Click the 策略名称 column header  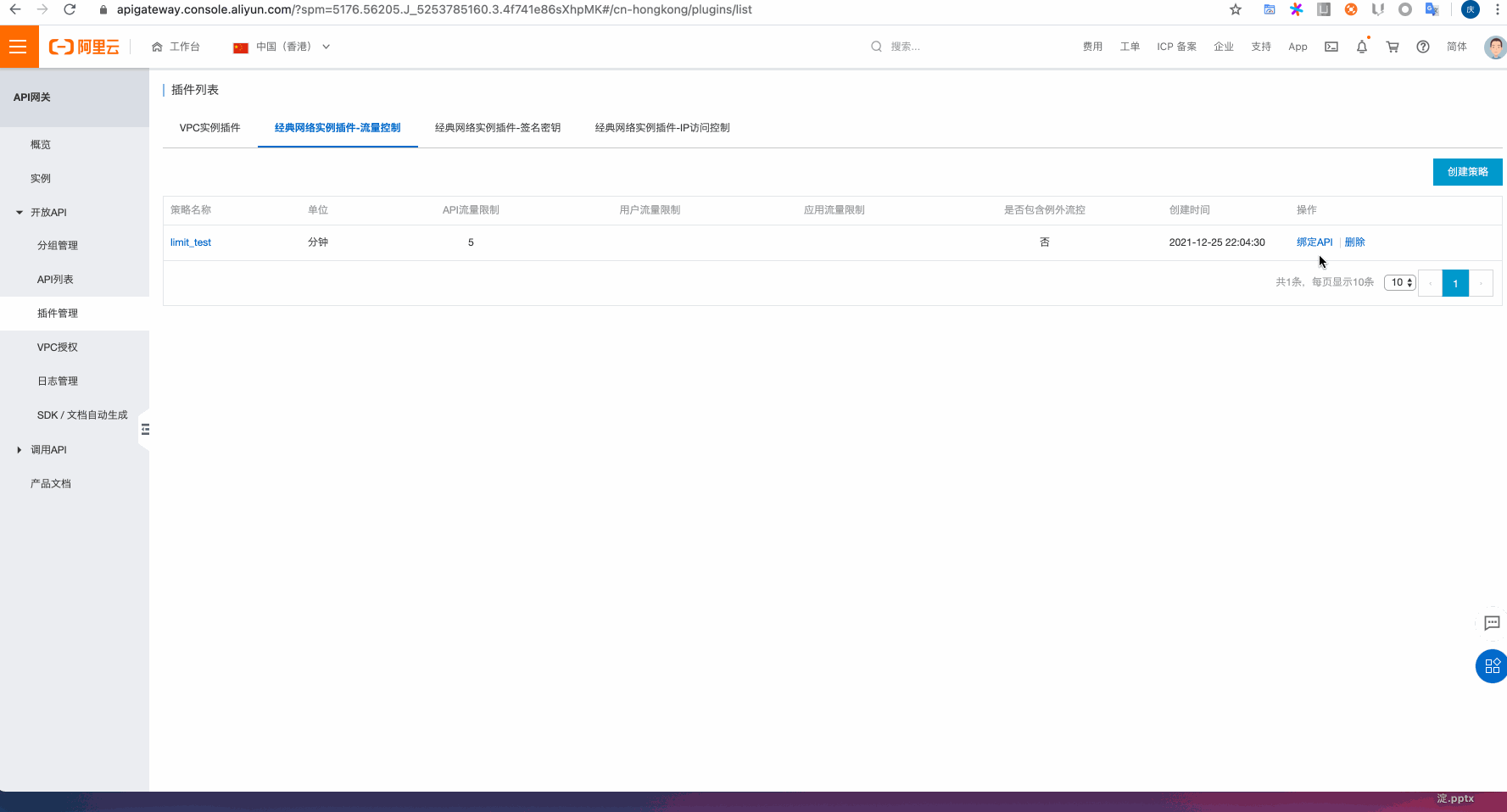pos(191,210)
